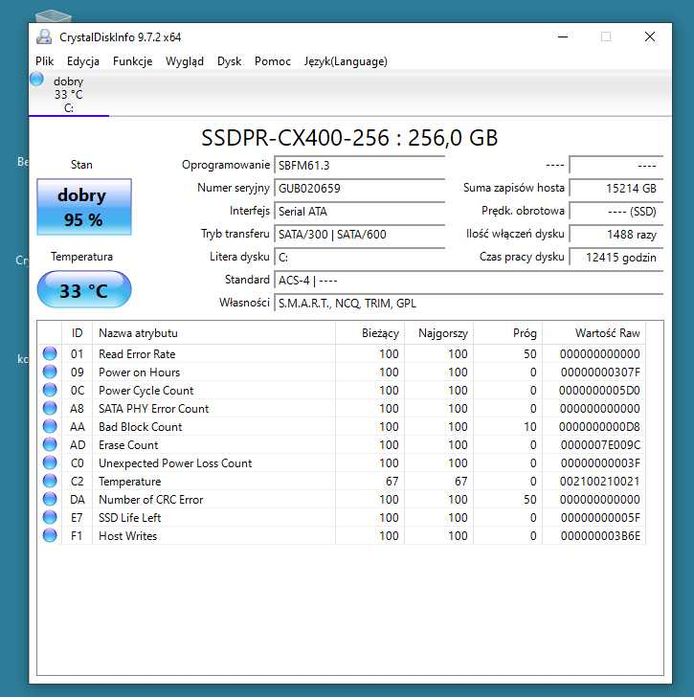Close the CrystalDiskInfo window
The height and width of the screenshot is (700, 694).
[650, 37]
